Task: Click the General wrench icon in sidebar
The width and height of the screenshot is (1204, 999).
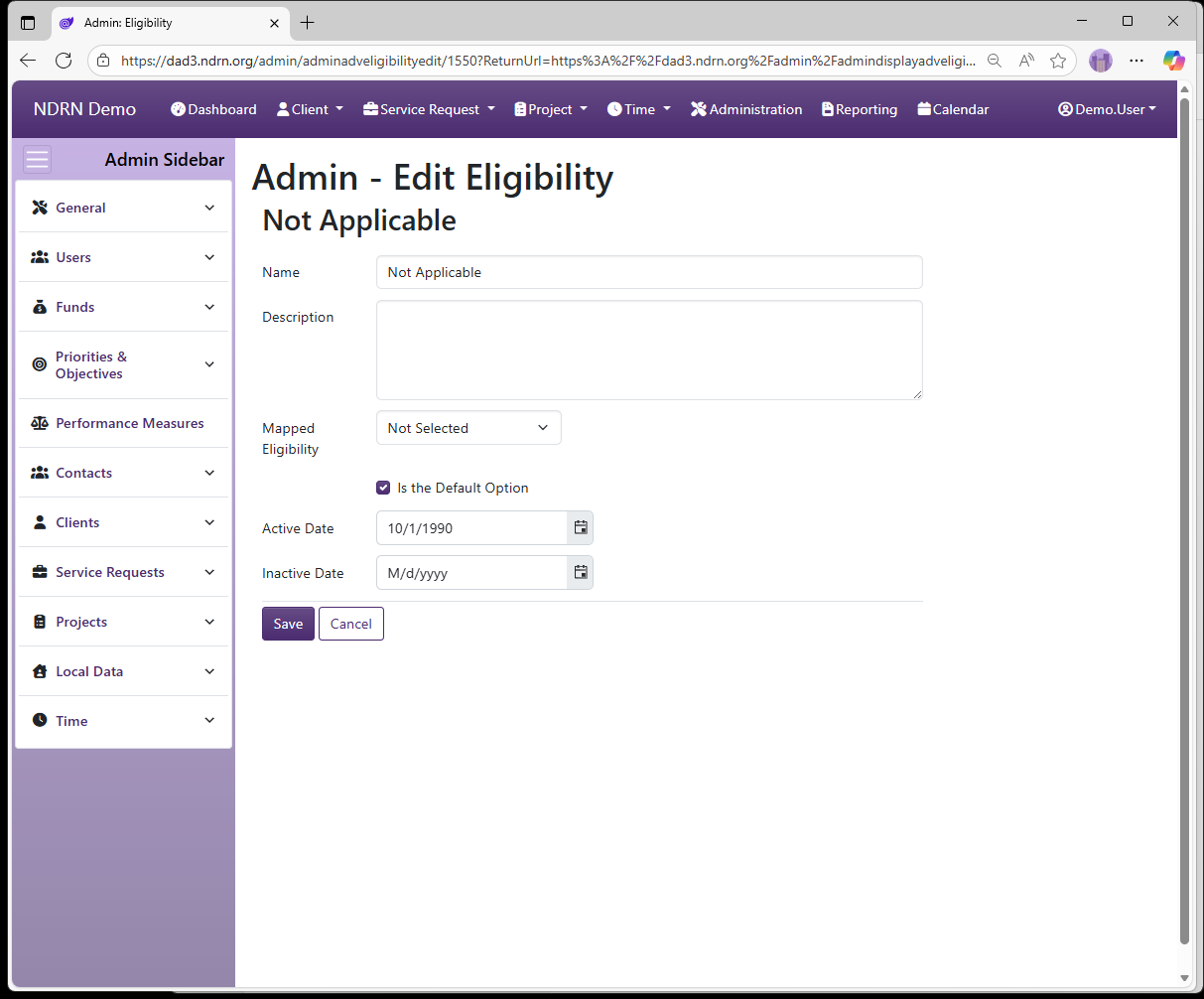Action: coord(40,208)
